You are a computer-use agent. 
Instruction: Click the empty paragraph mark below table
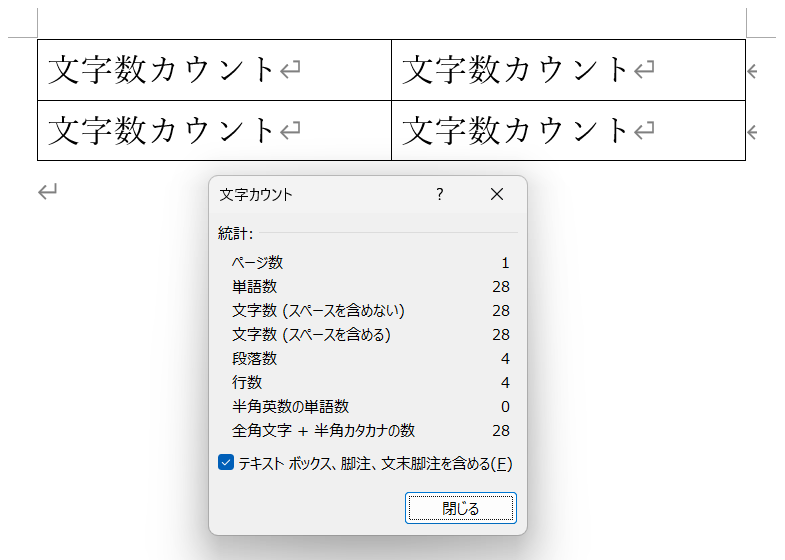click(x=47, y=192)
